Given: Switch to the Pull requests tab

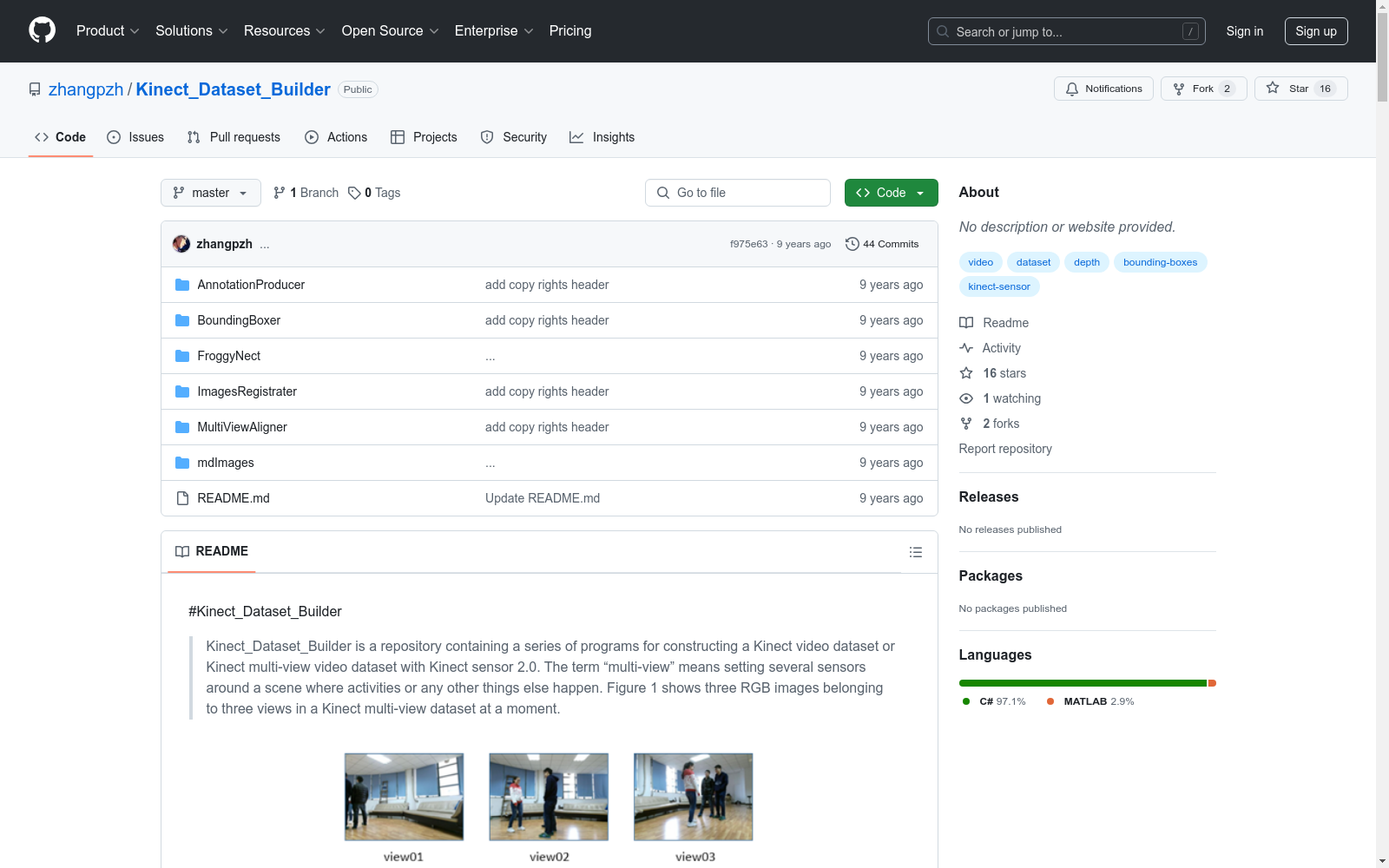Looking at the screenshot, I should tap(234, 137).
